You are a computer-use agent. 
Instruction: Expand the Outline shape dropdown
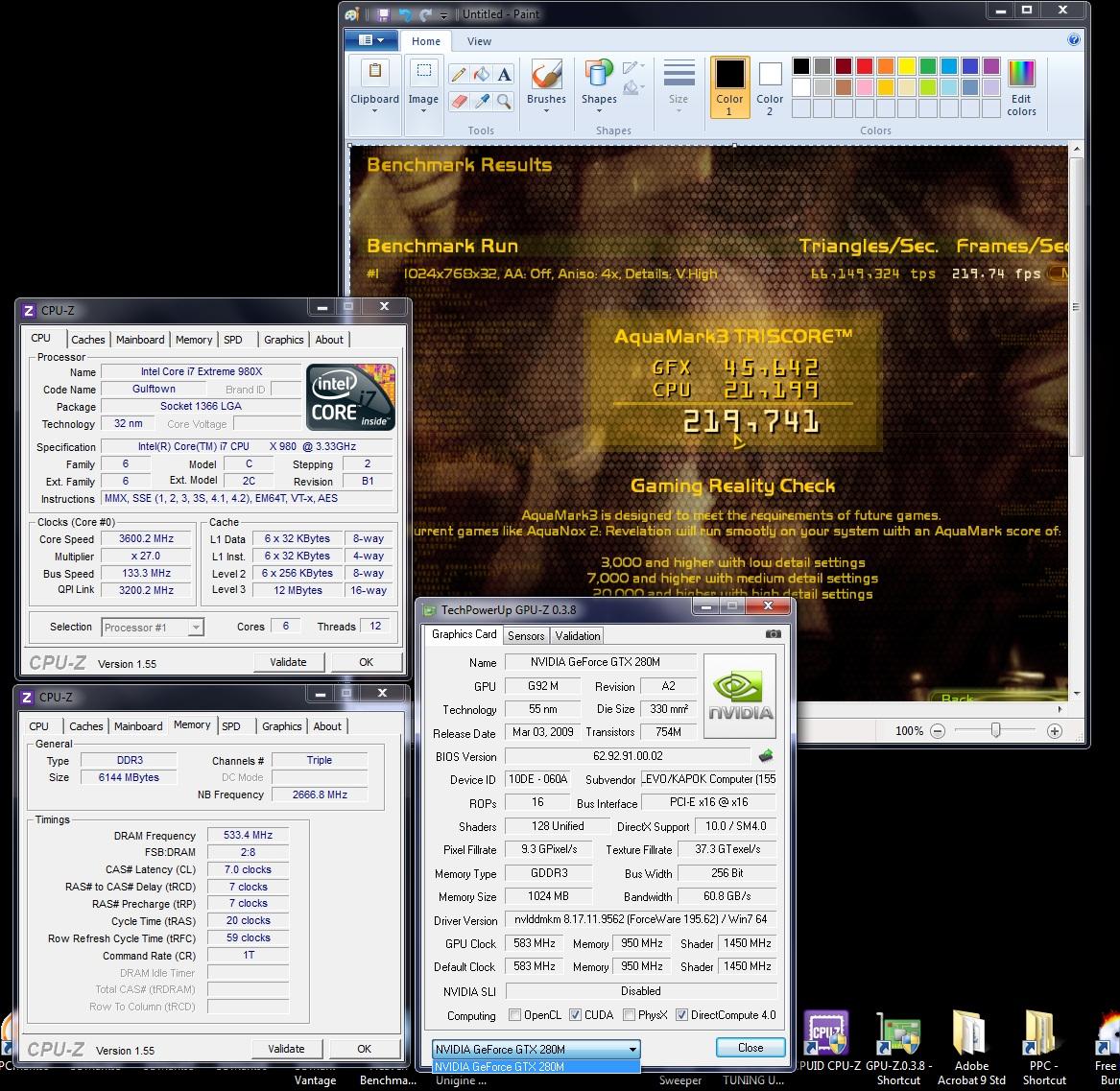pos(634,67)
